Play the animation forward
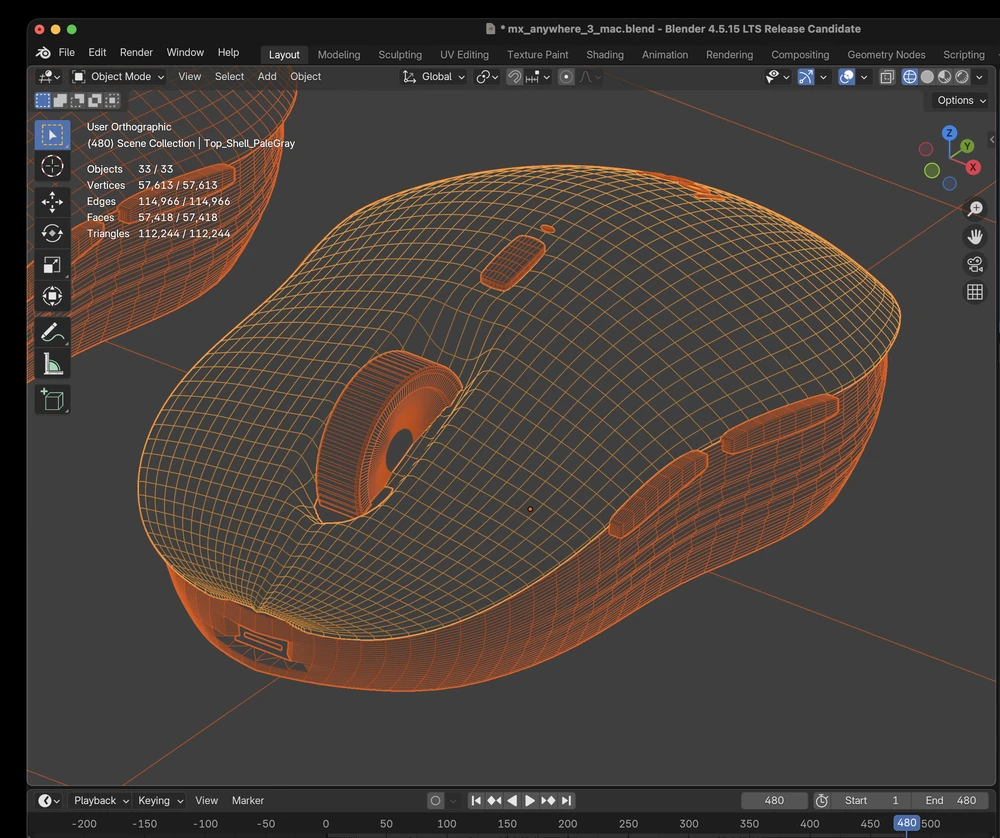This screenshot has height=838, width=1000. 530,800
